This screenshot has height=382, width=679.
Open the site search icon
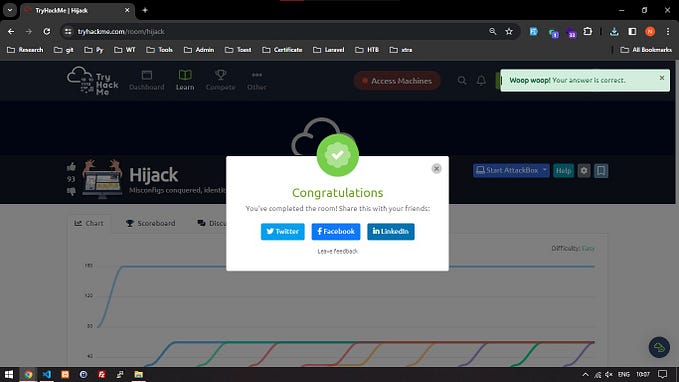click(462, 81)
